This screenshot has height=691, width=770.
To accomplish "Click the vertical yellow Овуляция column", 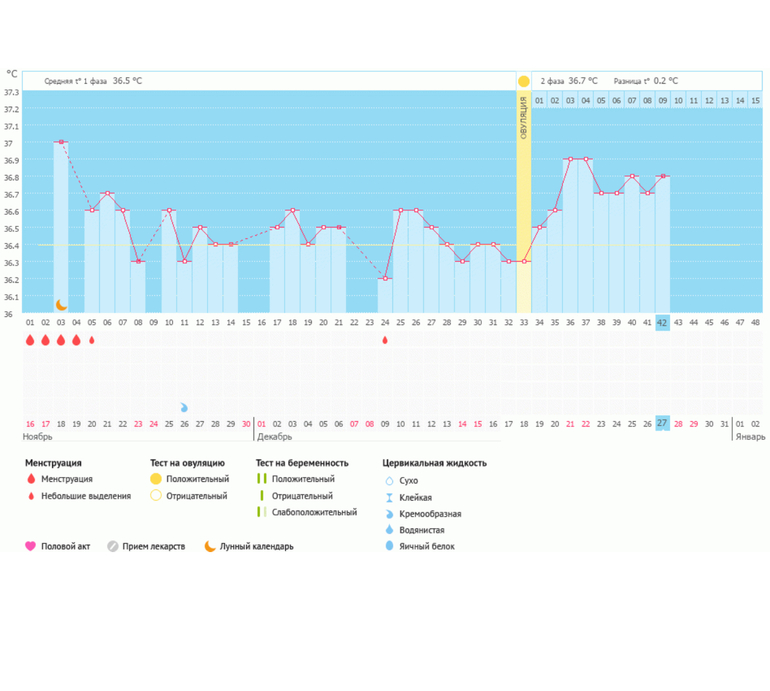I will (523, 200).
